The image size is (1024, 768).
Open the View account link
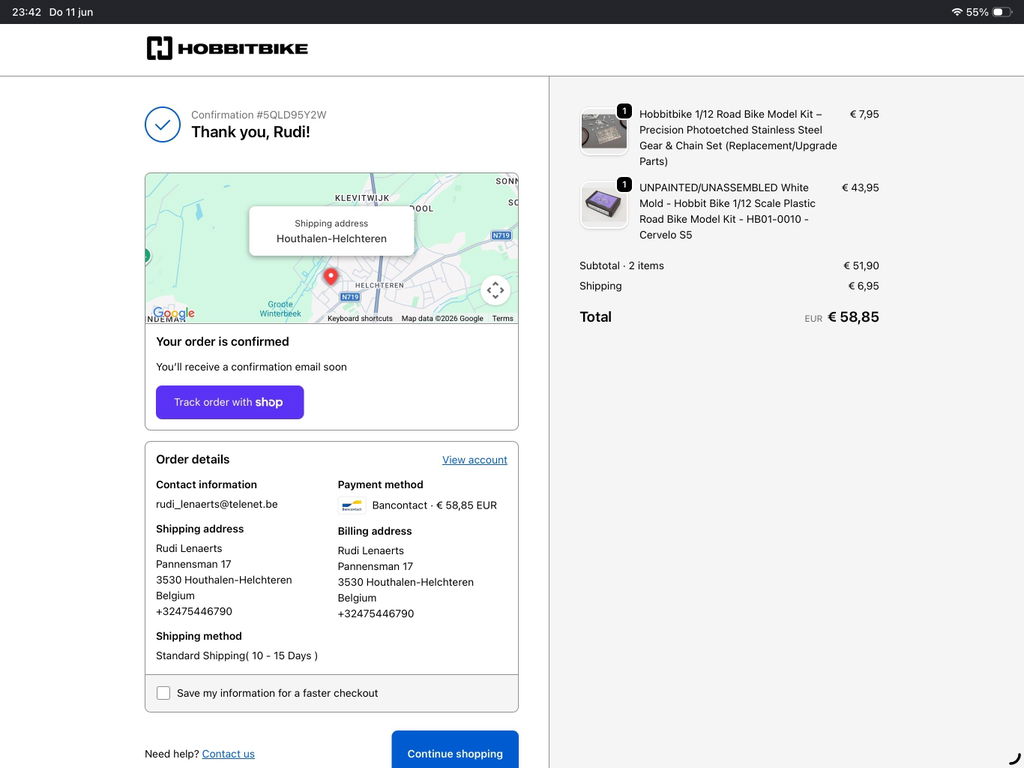click(475, 460)
